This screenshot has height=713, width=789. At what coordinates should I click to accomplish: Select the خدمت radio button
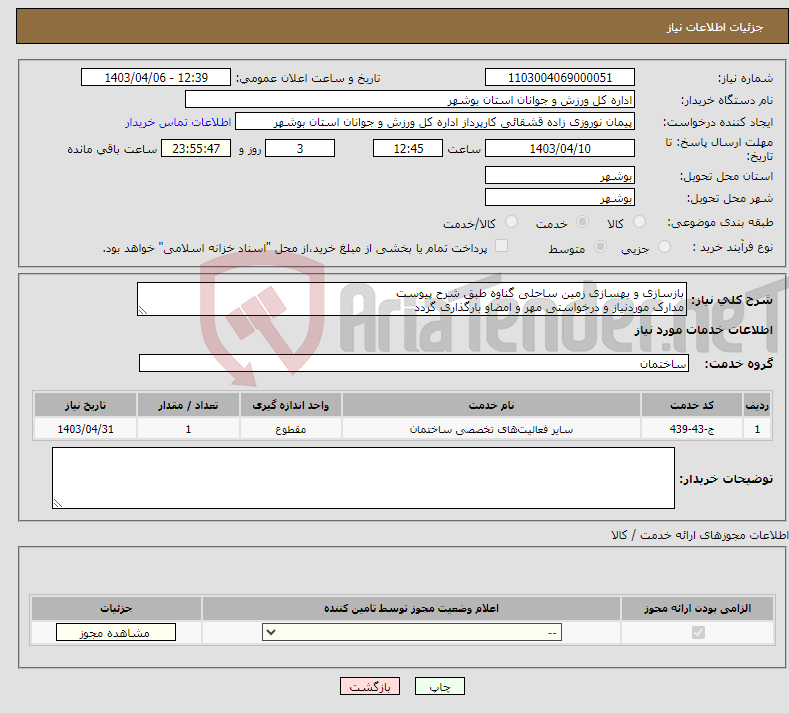coord(582,222)
